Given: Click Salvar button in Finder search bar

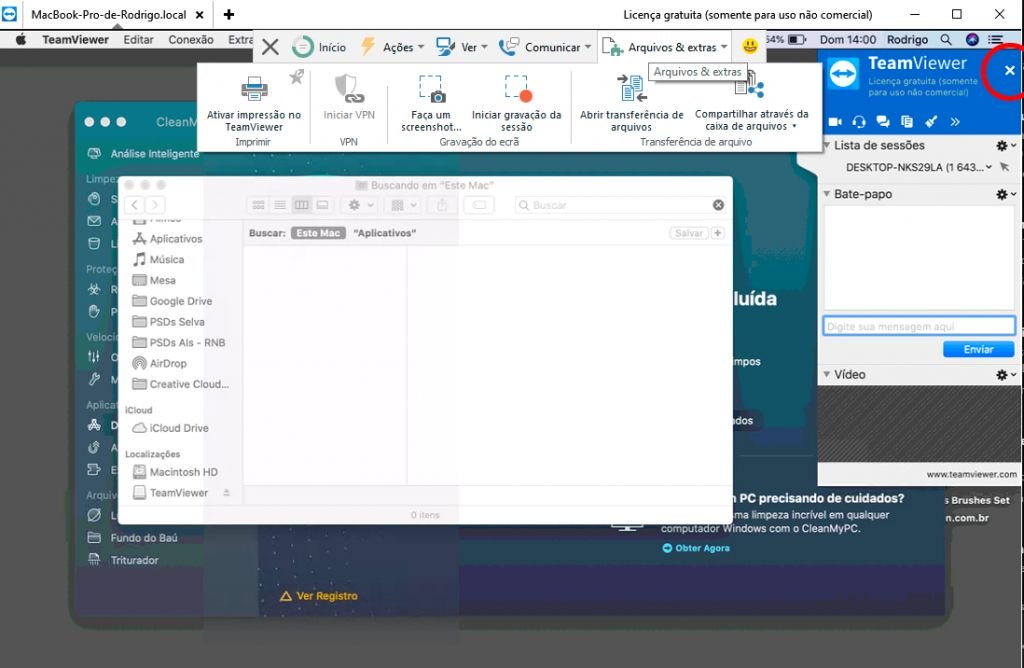Looking at the screenshot, I should coord(689,233).
